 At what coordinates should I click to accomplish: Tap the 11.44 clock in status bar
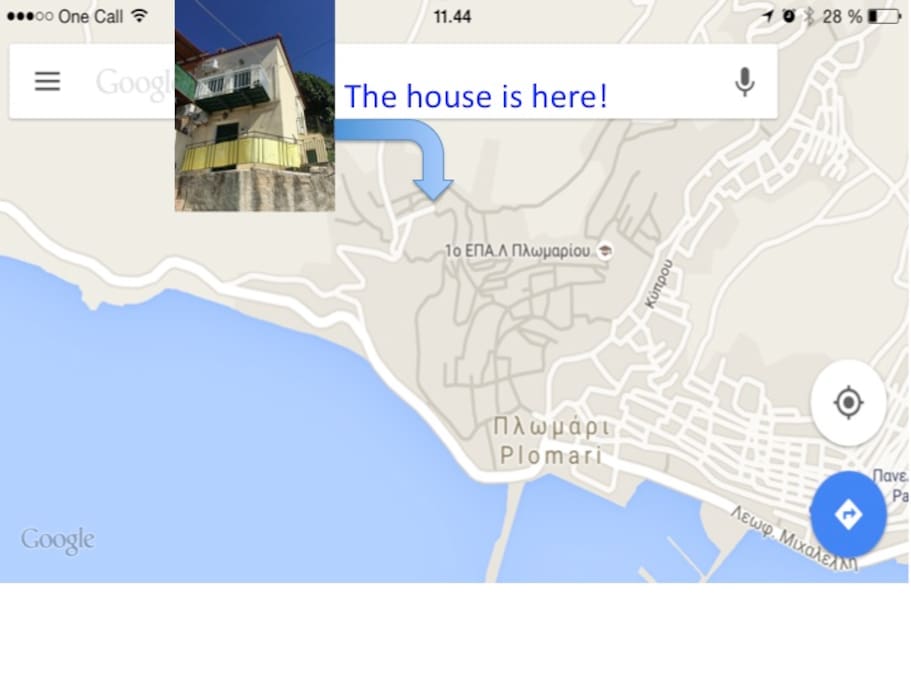pos(452,16)
